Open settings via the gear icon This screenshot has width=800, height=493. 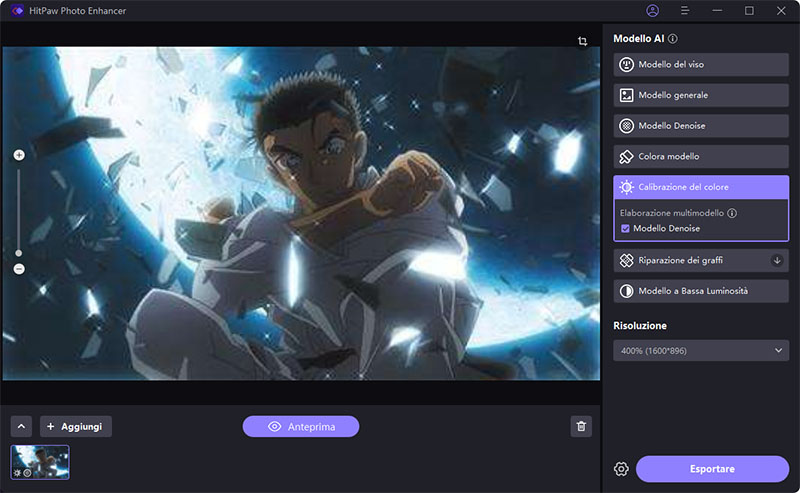621,469
